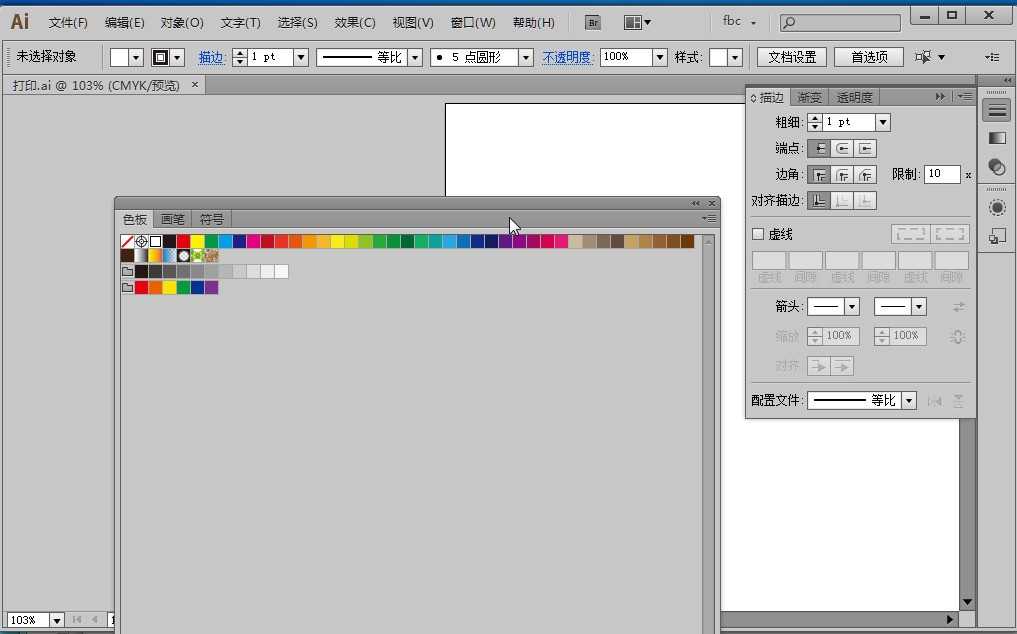Switch to the 画笔 tab

coord(172,219)
